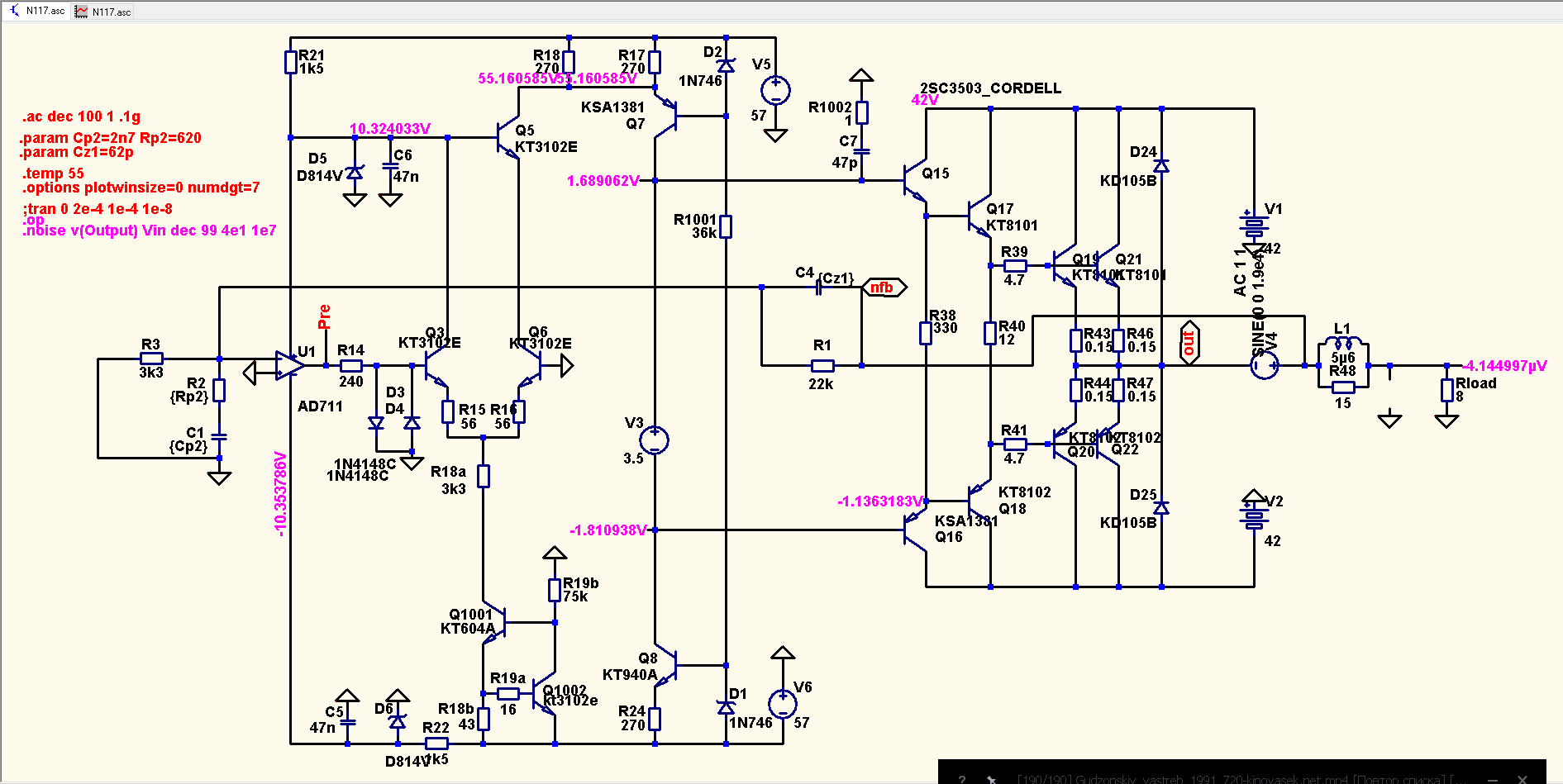Select the V2 battery symbol
Image resolution: width=1563 pixels, height=784 pixels.
[1254, 517]
